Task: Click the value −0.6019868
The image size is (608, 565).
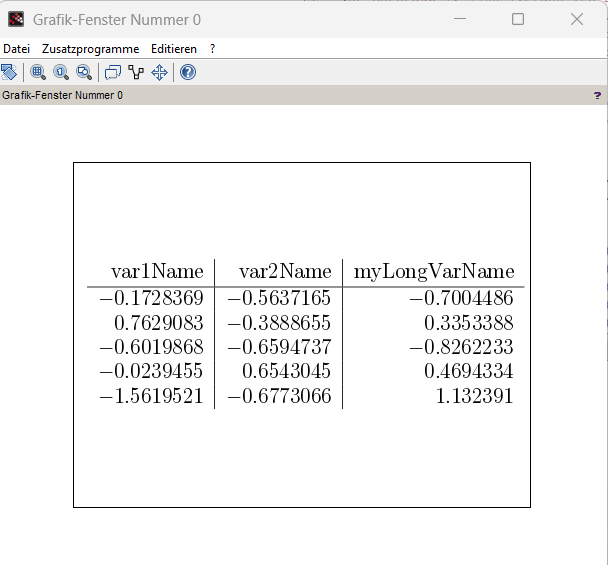Action: (x=151, y=347)
